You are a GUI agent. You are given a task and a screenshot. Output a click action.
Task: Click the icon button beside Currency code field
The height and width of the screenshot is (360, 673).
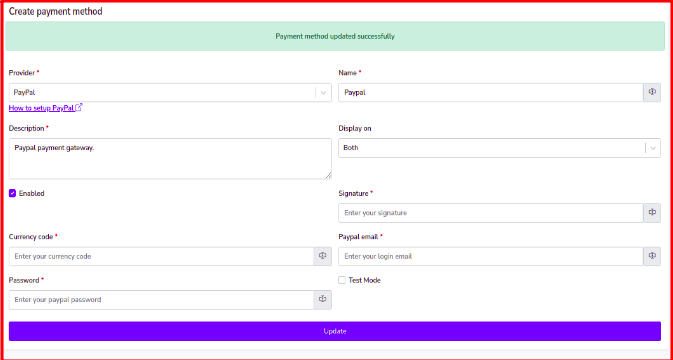[323, 256]
